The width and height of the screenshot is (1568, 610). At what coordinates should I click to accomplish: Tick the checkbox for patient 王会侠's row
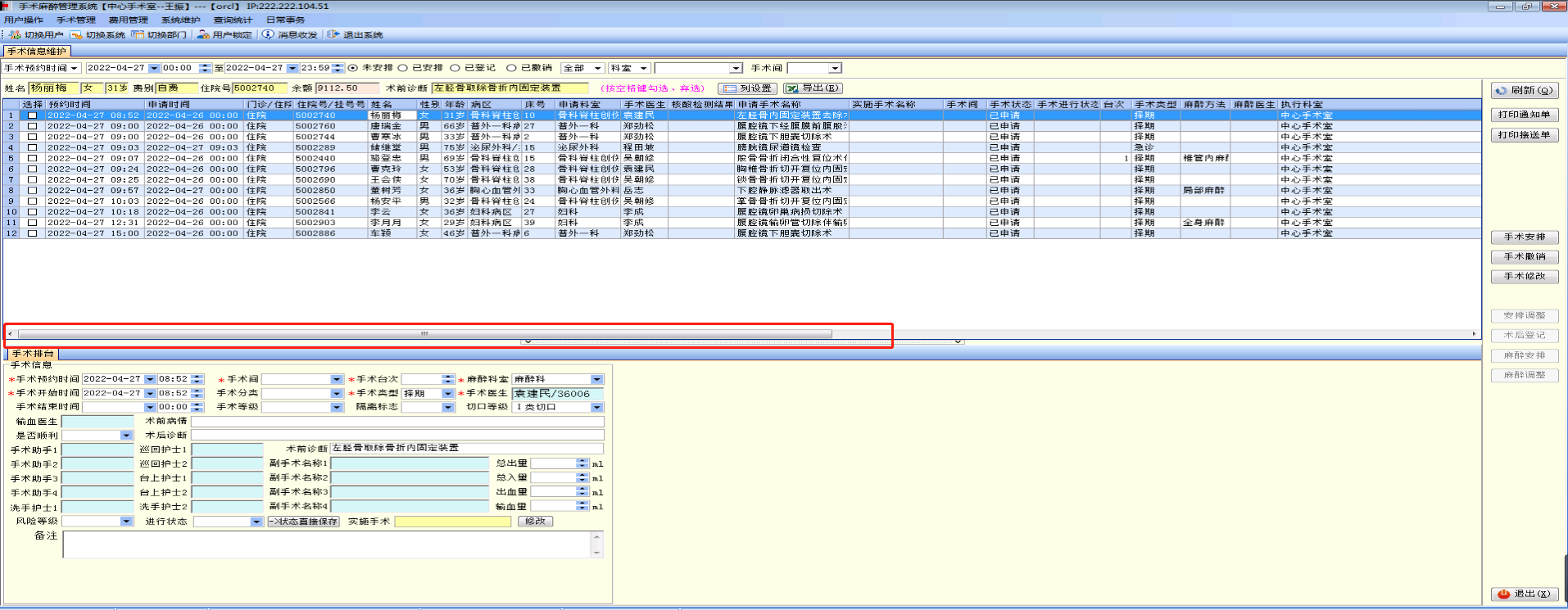pos(32,179)
